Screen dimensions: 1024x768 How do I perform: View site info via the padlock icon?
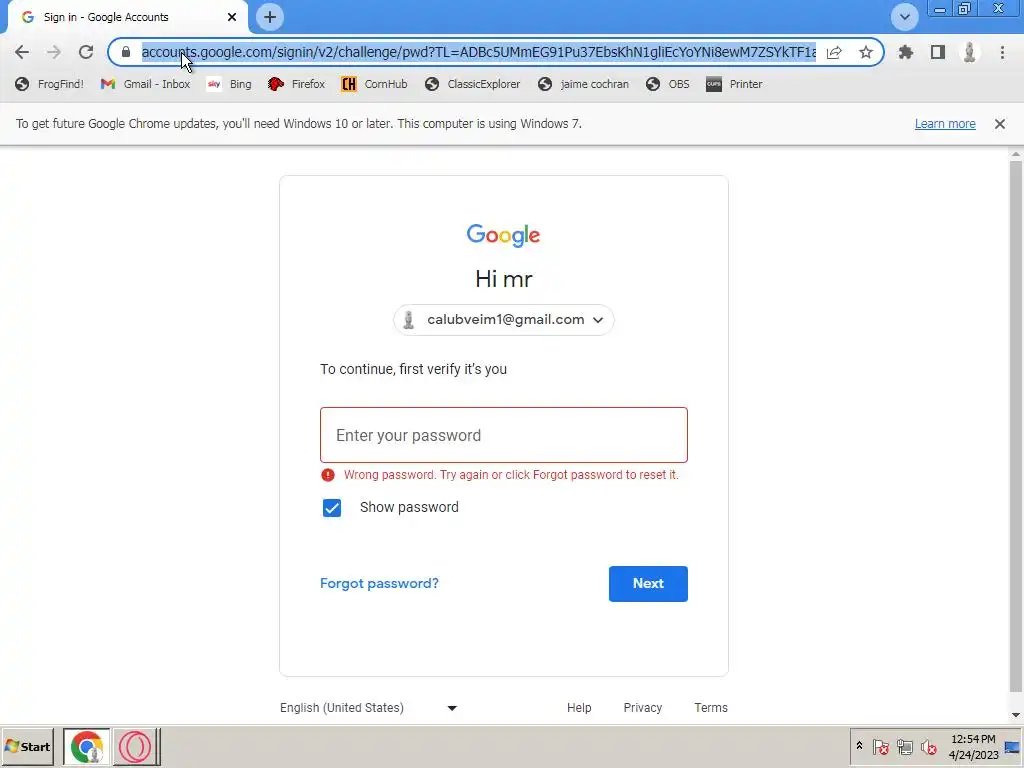click(x=126, y=52)
